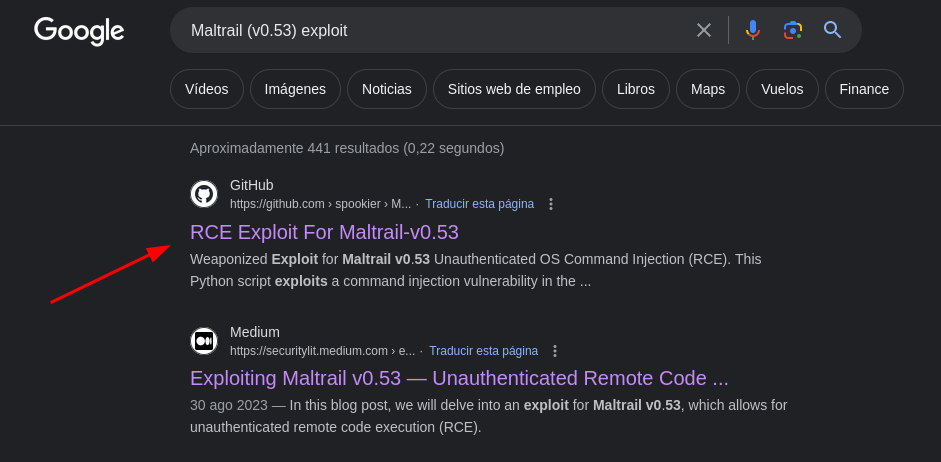Start voice search with microphone icon
This screenshot has height=462, width=941.
click(x=753, y=30)
